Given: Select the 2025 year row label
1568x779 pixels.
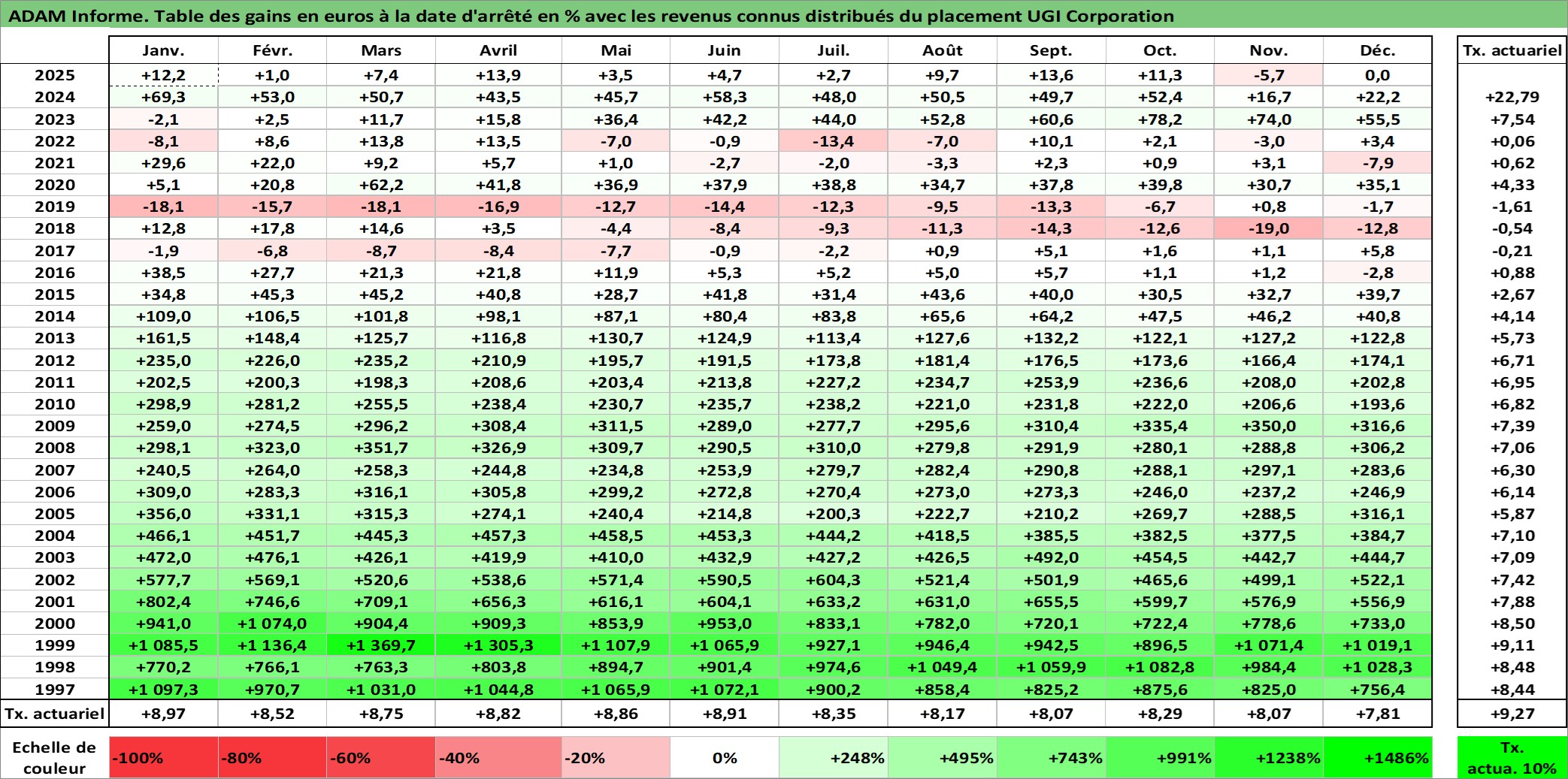Looking at the screenshot, I should (x=55, y=75).
